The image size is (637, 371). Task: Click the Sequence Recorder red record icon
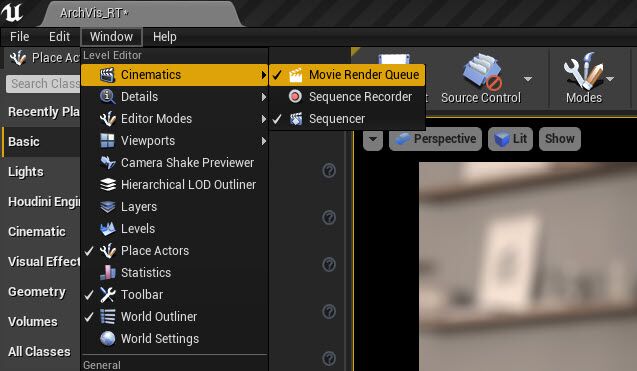click(x=295, y=97)
